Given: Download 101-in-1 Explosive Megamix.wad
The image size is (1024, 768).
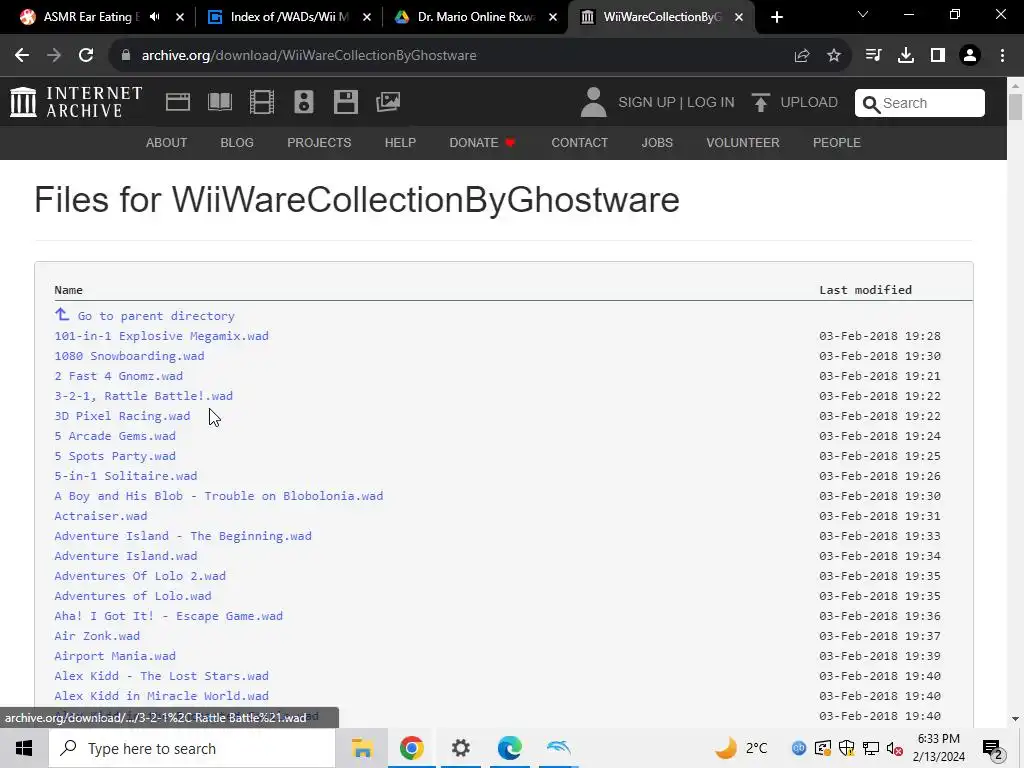Looking at the screenshot, I should [161, 336].
